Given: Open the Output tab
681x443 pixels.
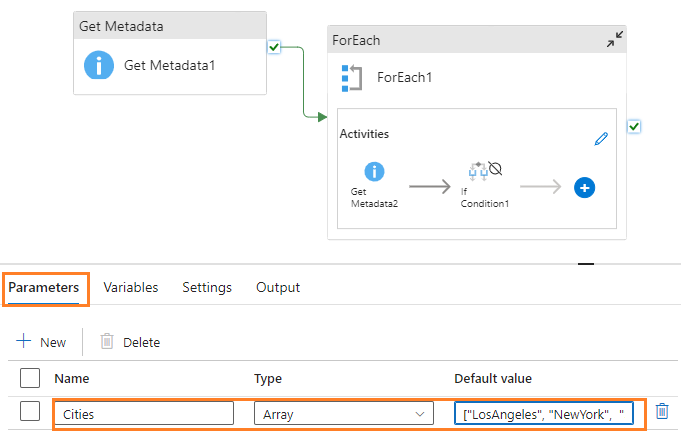Looking at the screenshot, I should click(x=278, y=287).
